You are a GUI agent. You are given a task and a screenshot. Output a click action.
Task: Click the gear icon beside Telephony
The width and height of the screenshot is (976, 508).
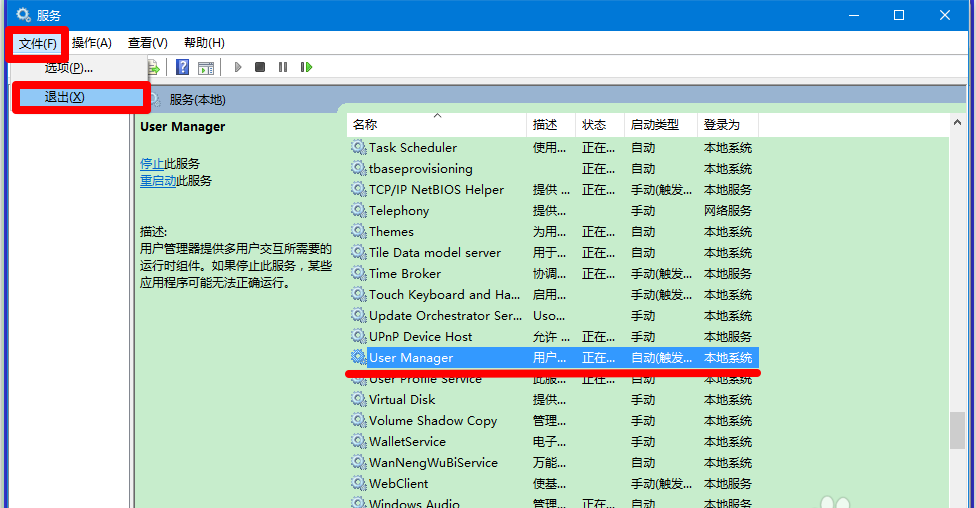pyautogui.click(x=359, y=210)
